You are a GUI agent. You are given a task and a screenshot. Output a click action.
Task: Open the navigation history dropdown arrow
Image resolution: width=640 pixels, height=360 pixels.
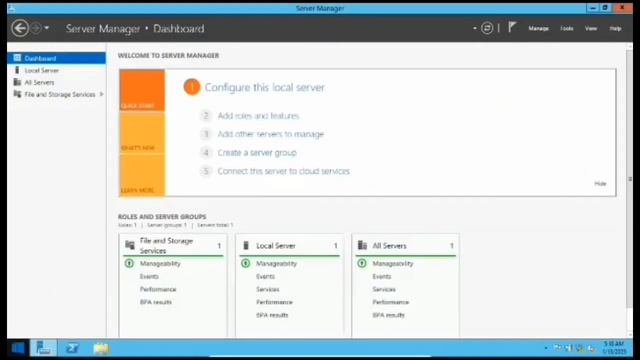pos(47,28)
